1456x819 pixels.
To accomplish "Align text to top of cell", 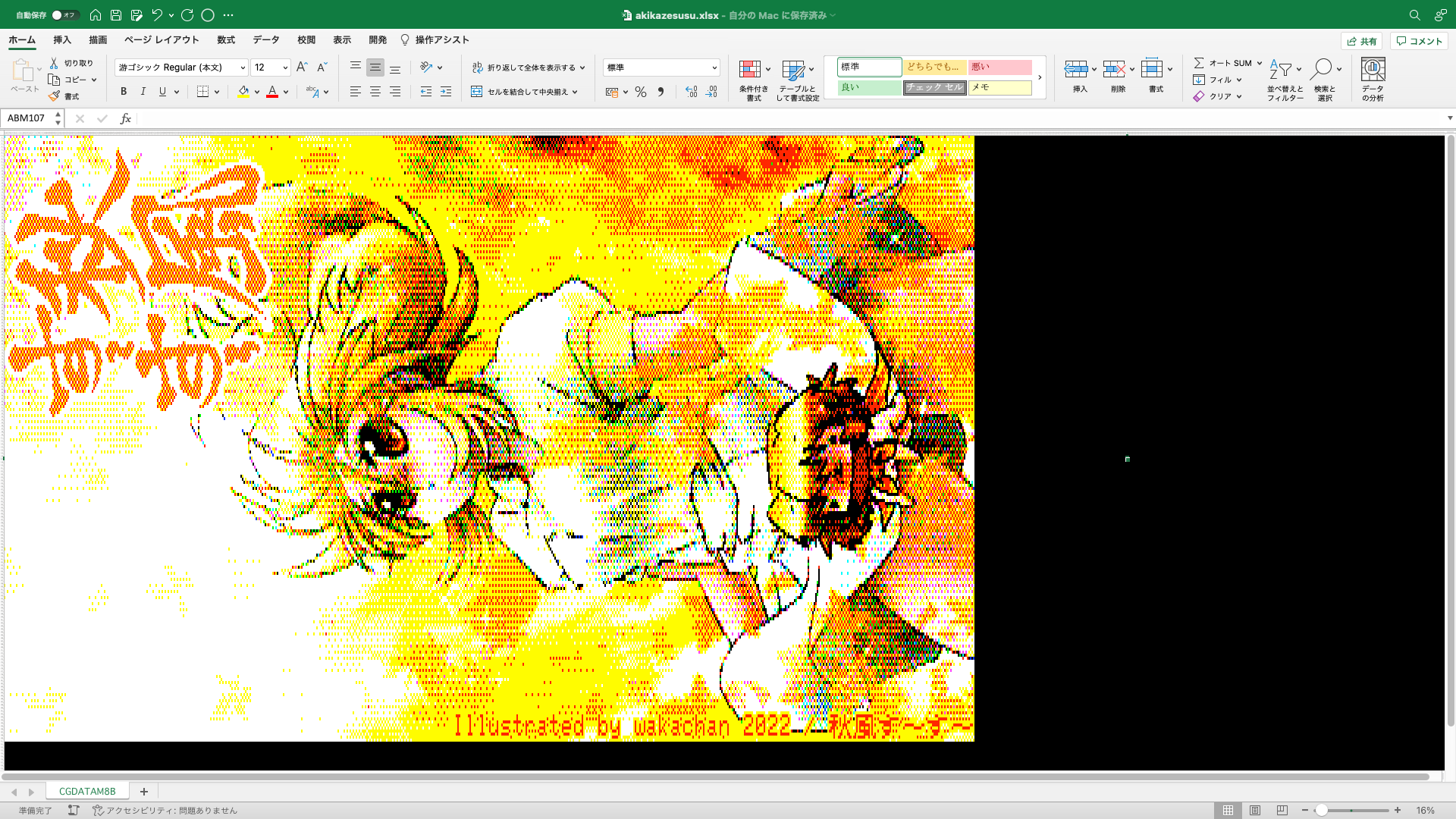I will [355, 67].
